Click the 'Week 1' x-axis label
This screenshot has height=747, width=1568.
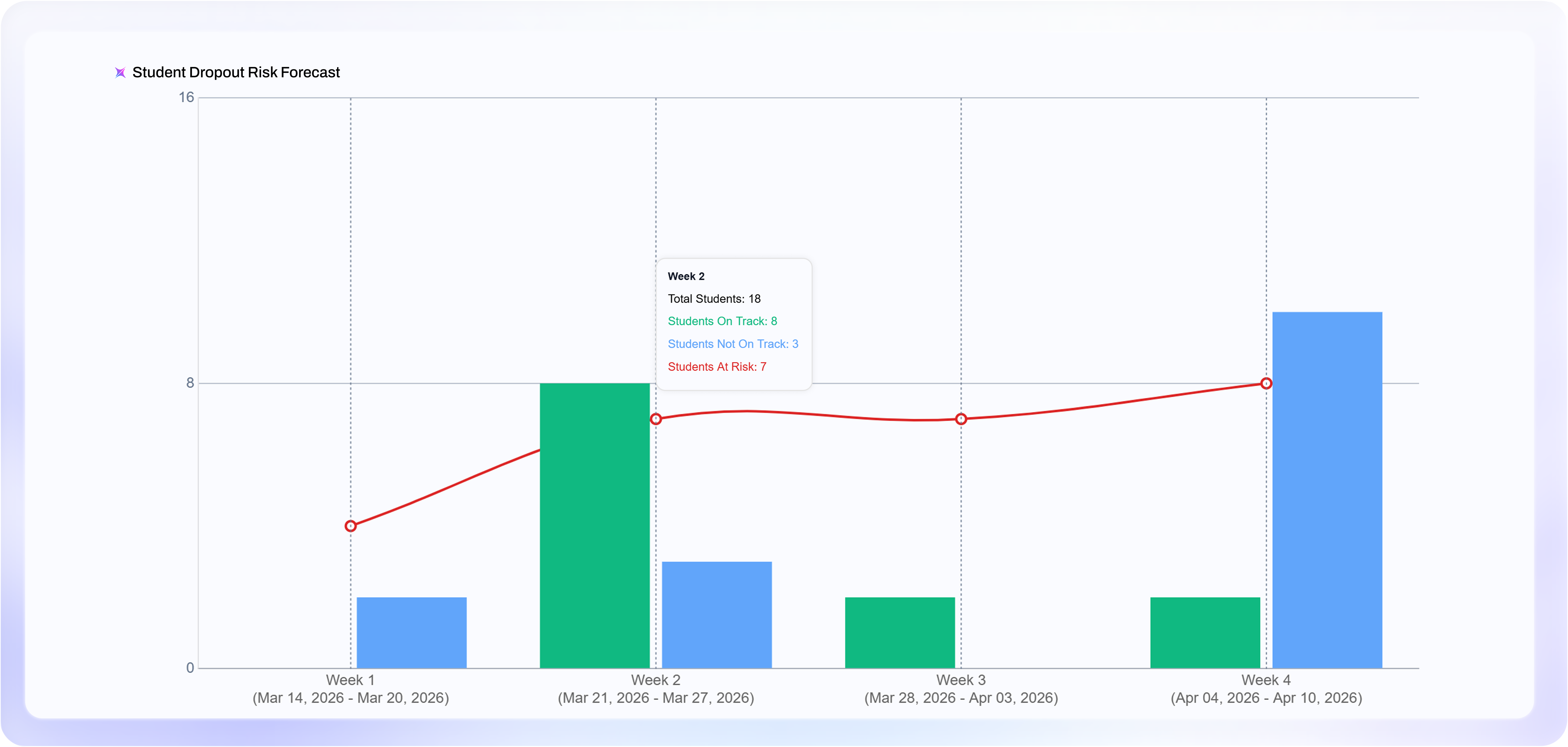[350, 680]
